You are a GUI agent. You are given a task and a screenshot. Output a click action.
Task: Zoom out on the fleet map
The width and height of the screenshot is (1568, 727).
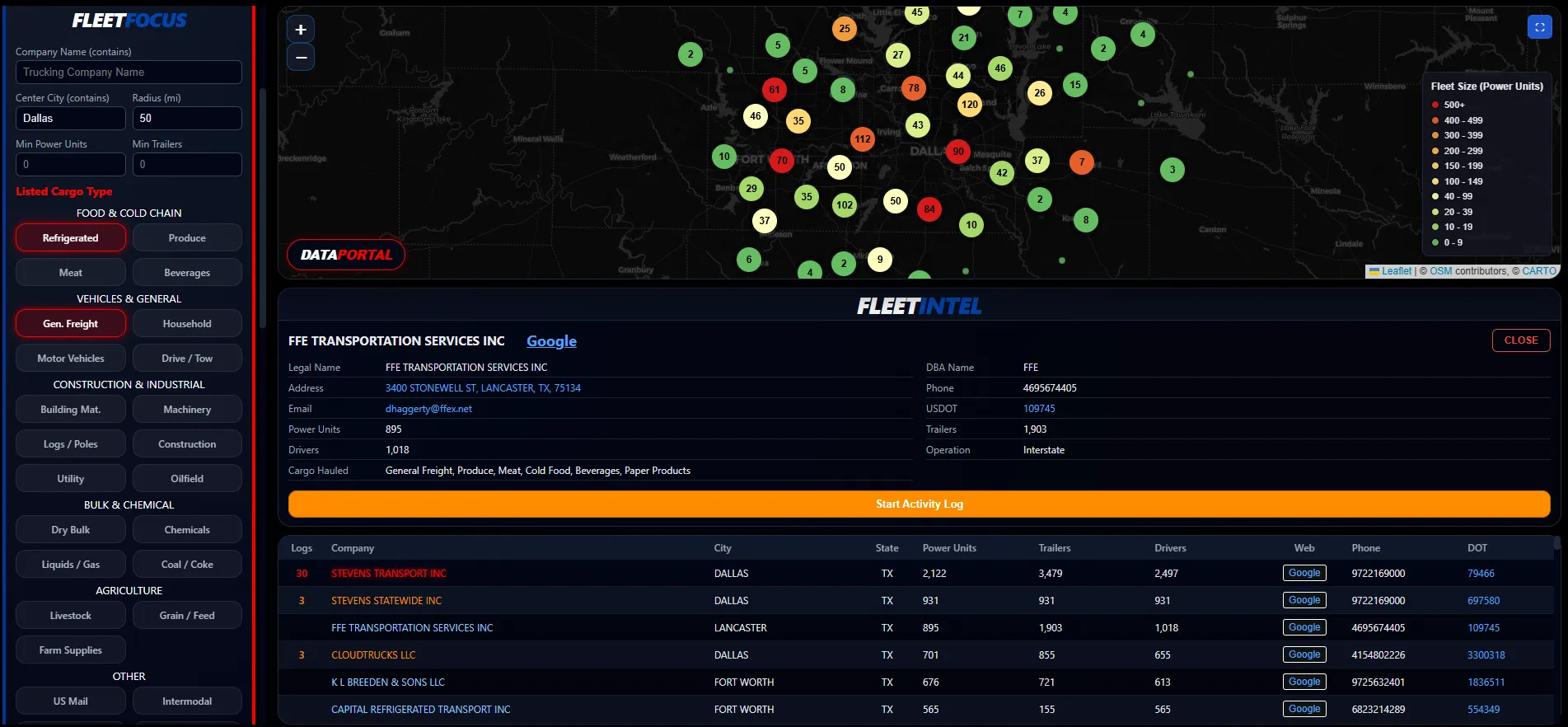coord(301,57)
